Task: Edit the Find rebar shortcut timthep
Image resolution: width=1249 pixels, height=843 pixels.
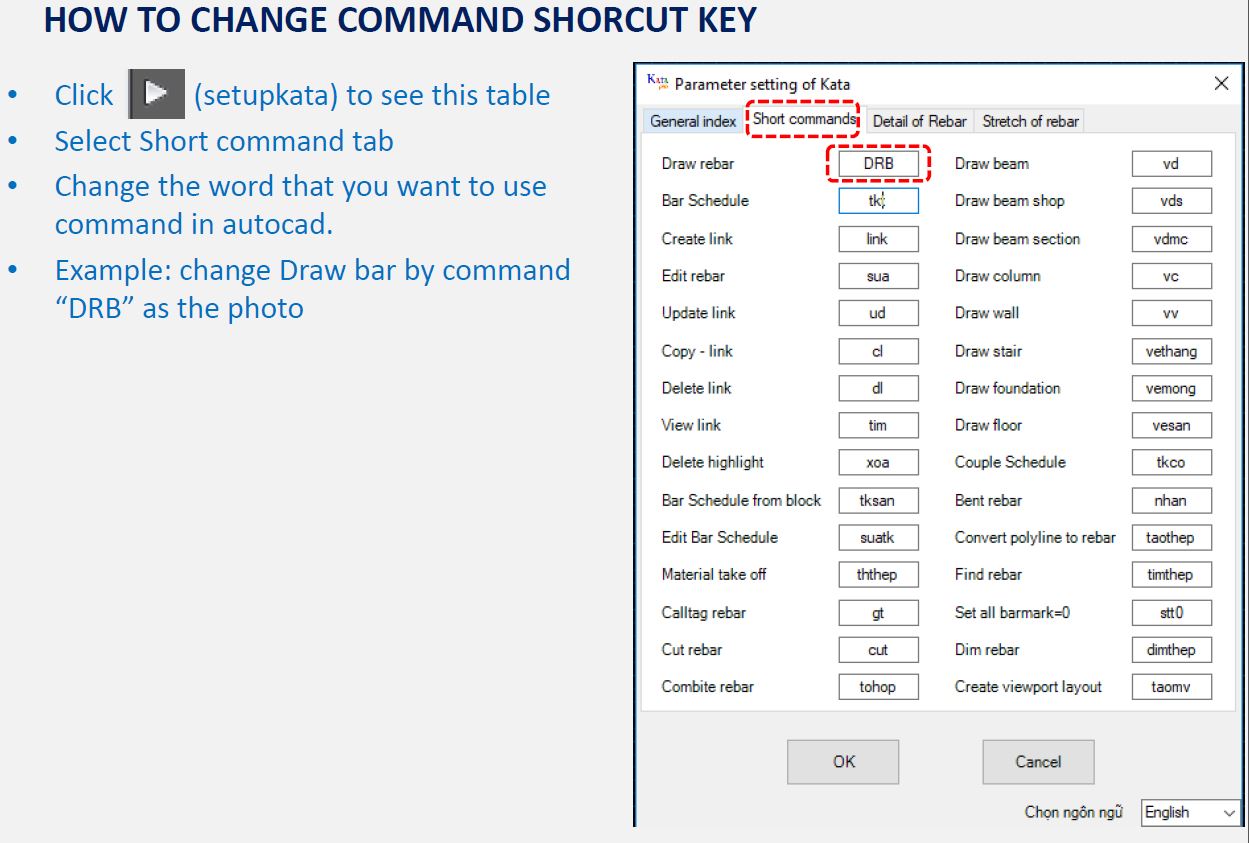Action: pos(1172,575)
